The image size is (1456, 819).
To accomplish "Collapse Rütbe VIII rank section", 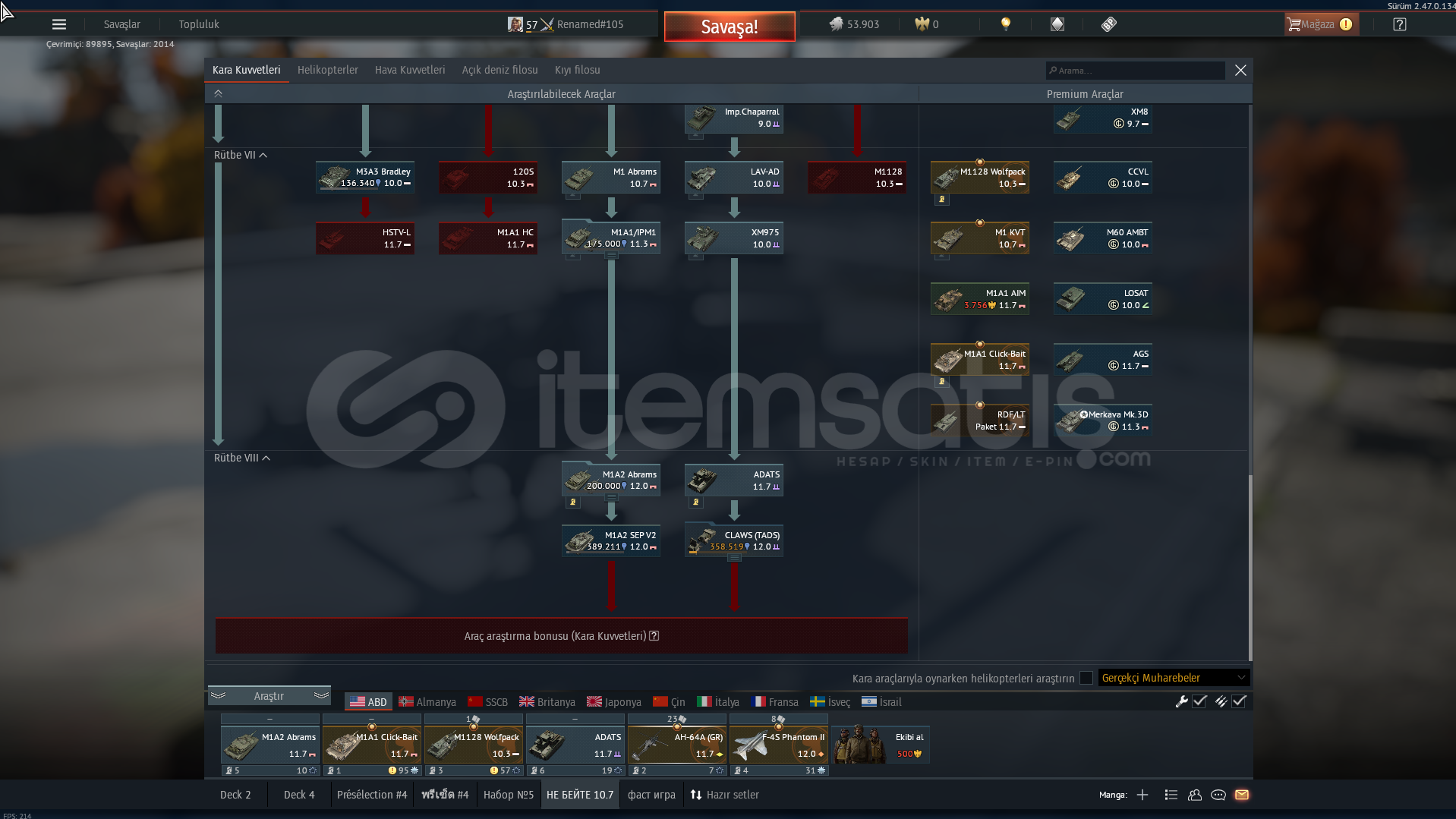I will pos(241,458).
